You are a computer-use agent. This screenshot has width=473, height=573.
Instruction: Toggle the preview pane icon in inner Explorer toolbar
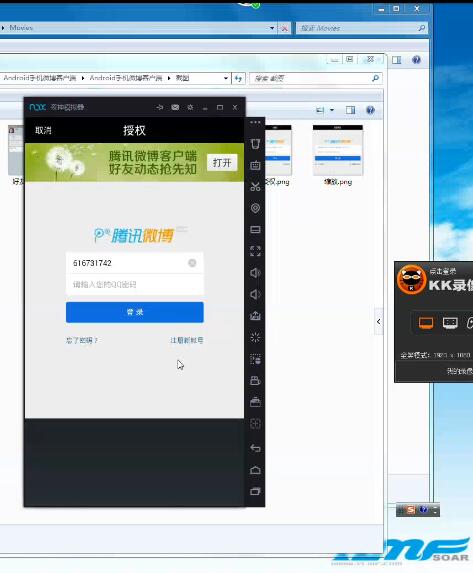coord(350,110)
